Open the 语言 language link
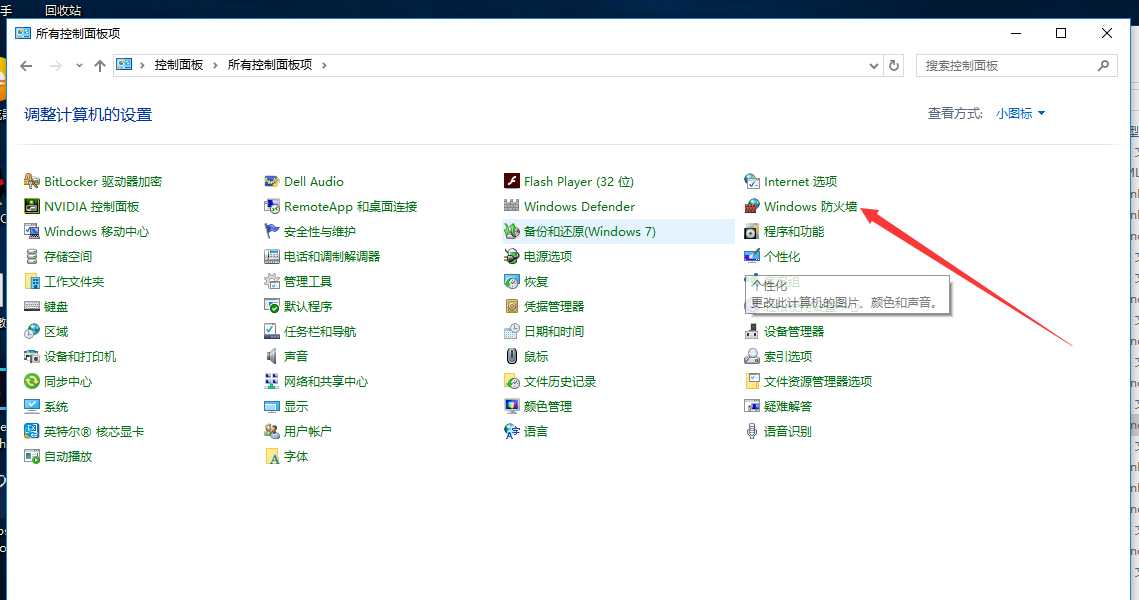 click(x=535, y=431)
